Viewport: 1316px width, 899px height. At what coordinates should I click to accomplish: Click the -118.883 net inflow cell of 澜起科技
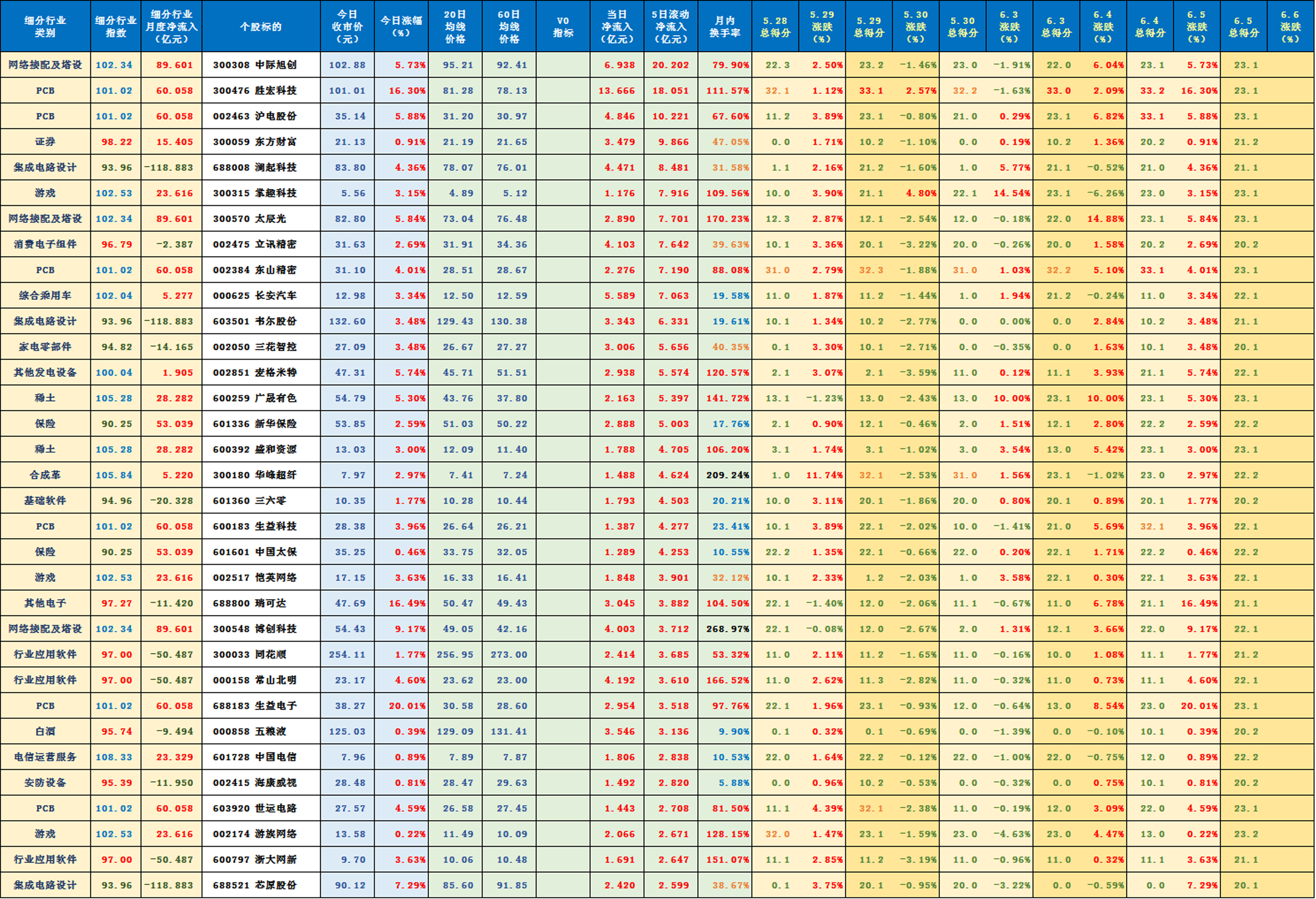171,167
